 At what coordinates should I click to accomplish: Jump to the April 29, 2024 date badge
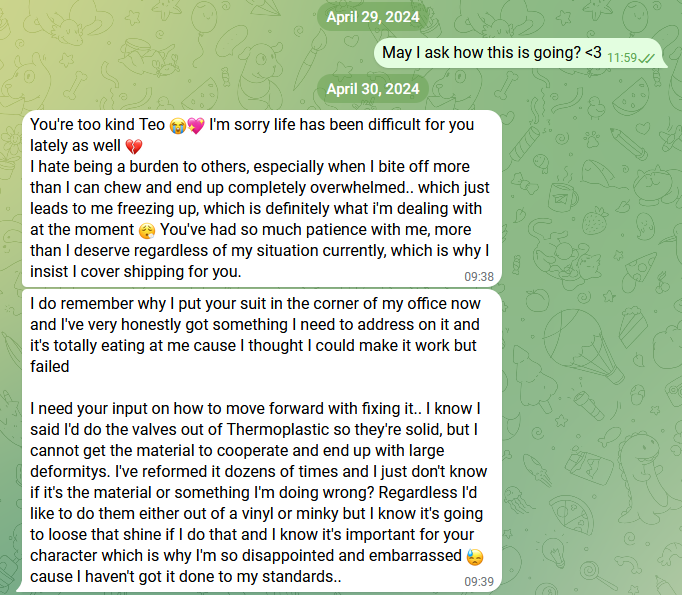(x=372, y=17)
